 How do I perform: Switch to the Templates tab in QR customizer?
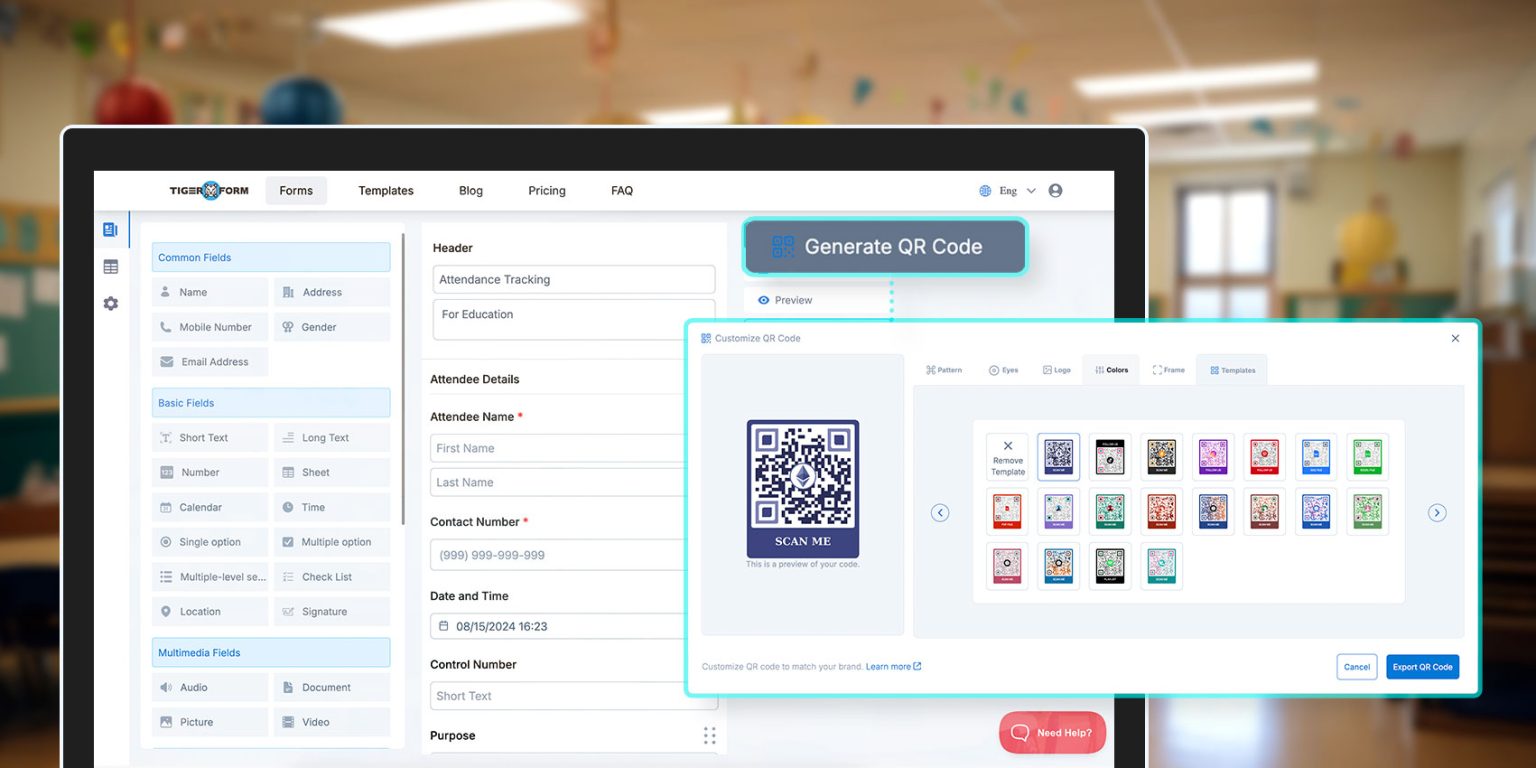point(1232,369)
